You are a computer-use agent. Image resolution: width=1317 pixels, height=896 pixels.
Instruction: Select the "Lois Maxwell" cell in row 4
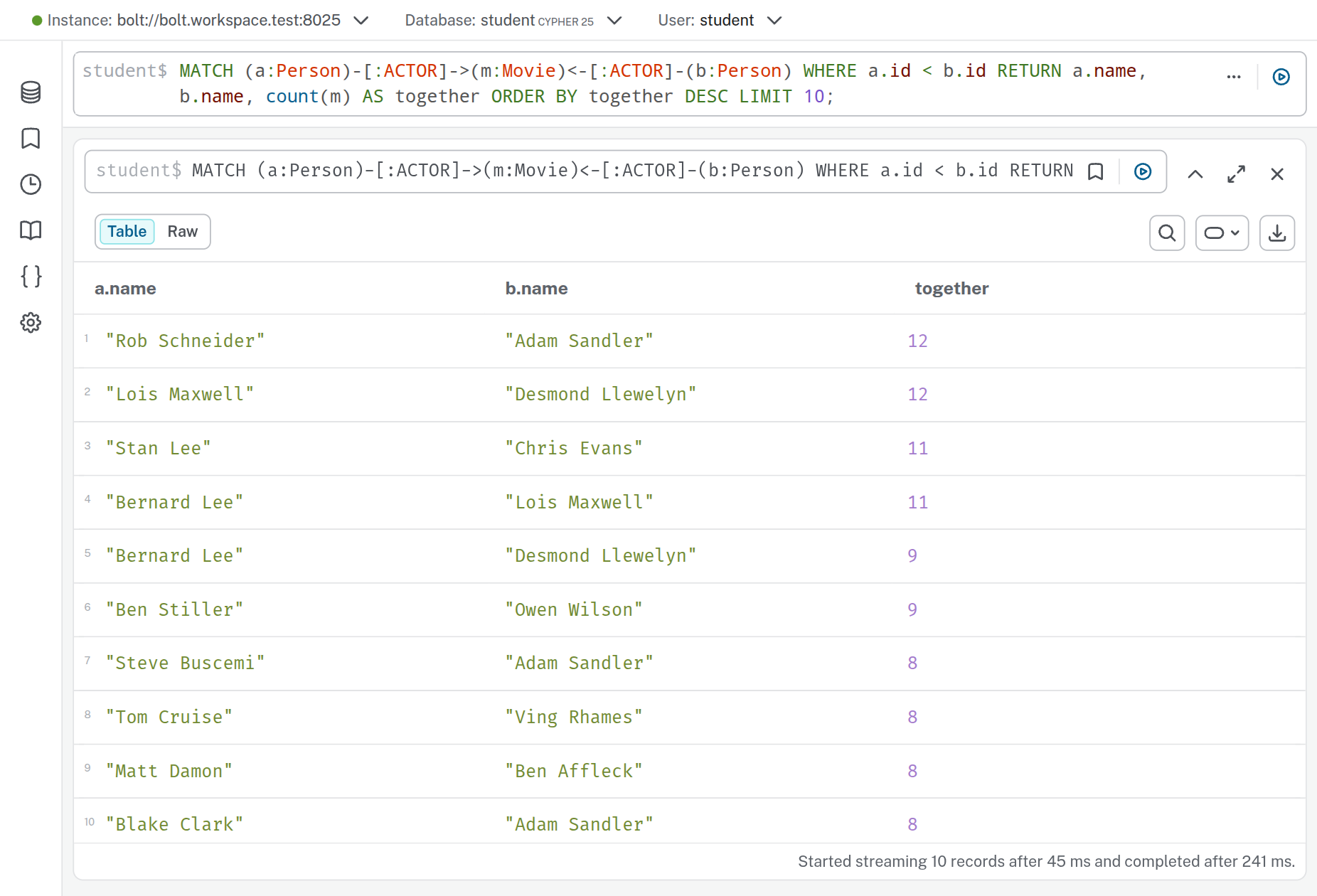click(x=579, y=503)
